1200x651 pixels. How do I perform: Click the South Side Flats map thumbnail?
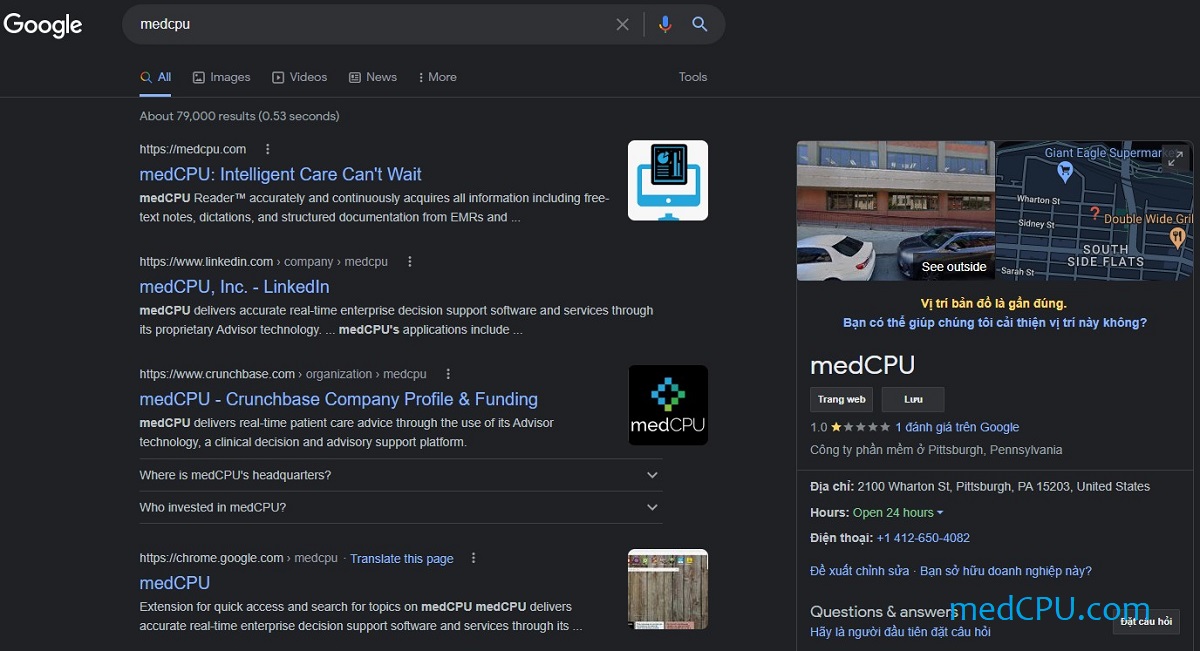pos(1096,210)
